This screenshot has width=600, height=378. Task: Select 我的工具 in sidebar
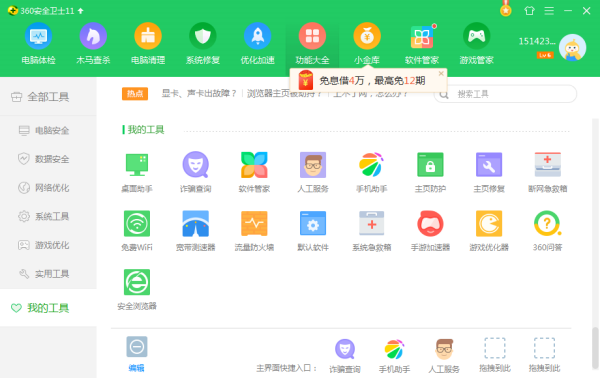click(x=48, y=308)
